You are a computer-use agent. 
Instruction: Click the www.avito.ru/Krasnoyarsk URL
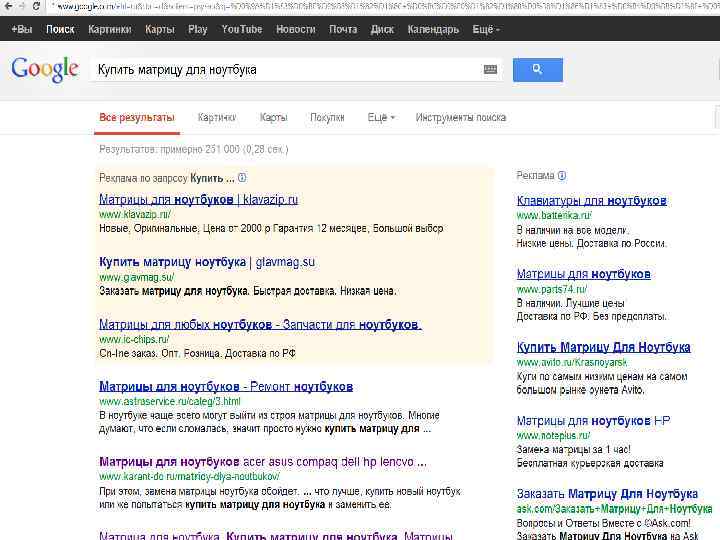point(572,362)
